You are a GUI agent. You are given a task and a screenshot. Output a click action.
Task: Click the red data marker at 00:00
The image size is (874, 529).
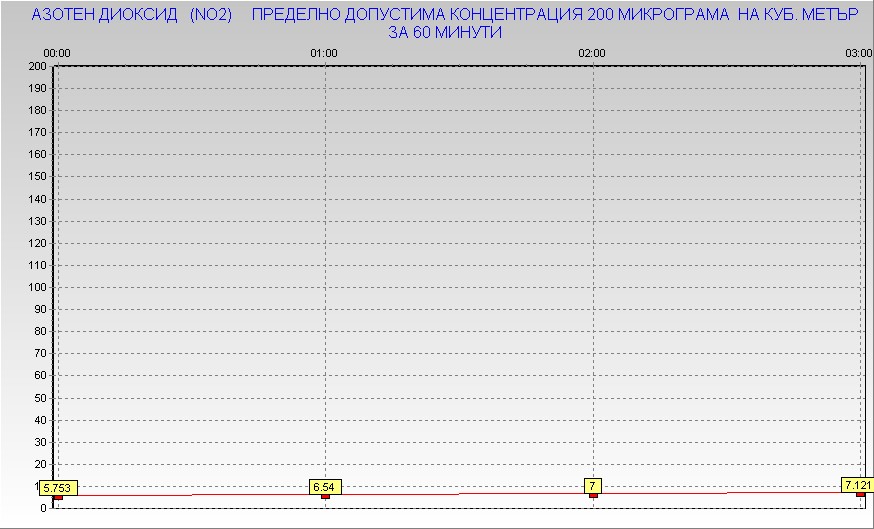[58, 497]
